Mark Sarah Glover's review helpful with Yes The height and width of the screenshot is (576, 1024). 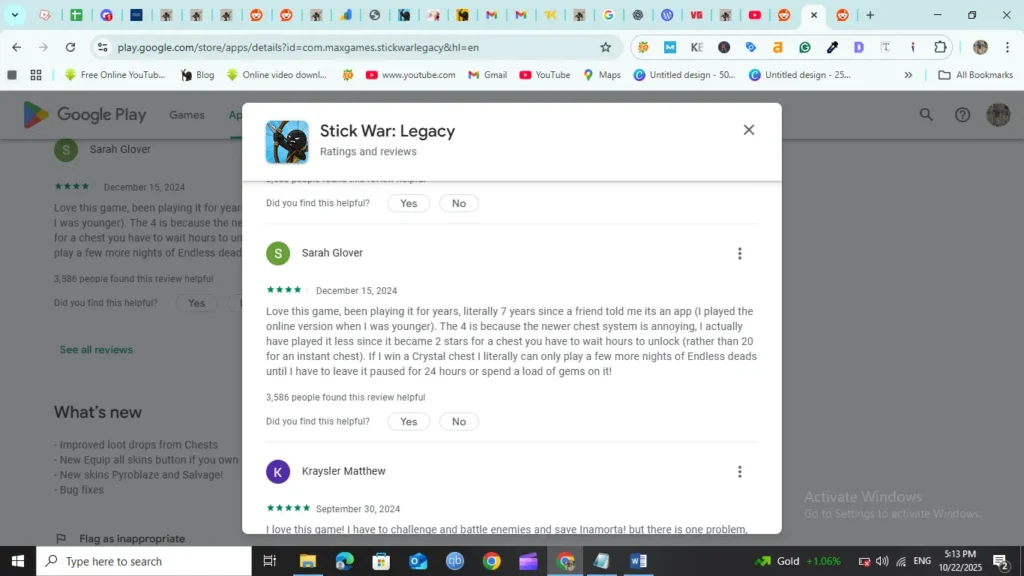[408, 422]
